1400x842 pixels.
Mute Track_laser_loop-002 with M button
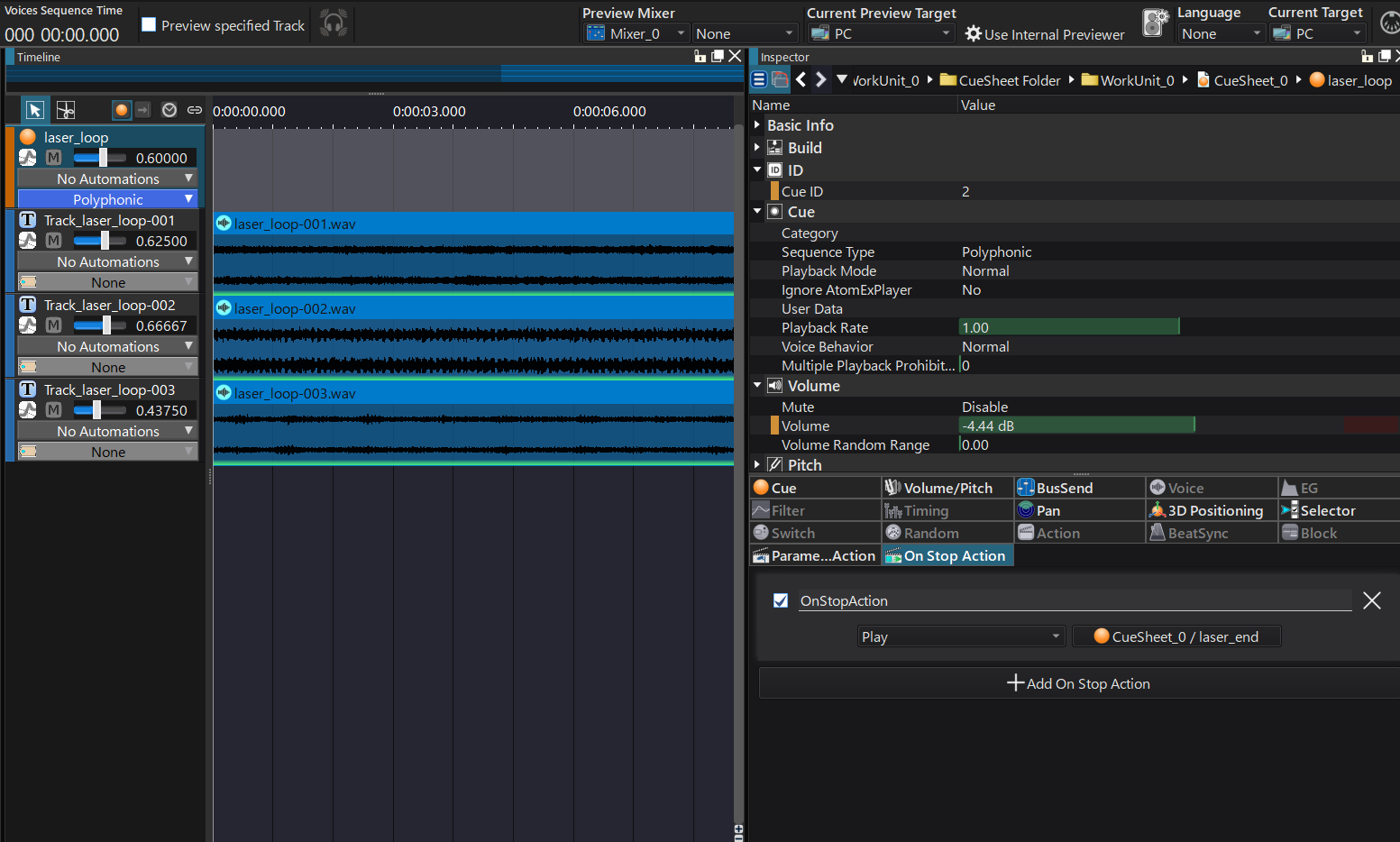click(x=54, y=325)
